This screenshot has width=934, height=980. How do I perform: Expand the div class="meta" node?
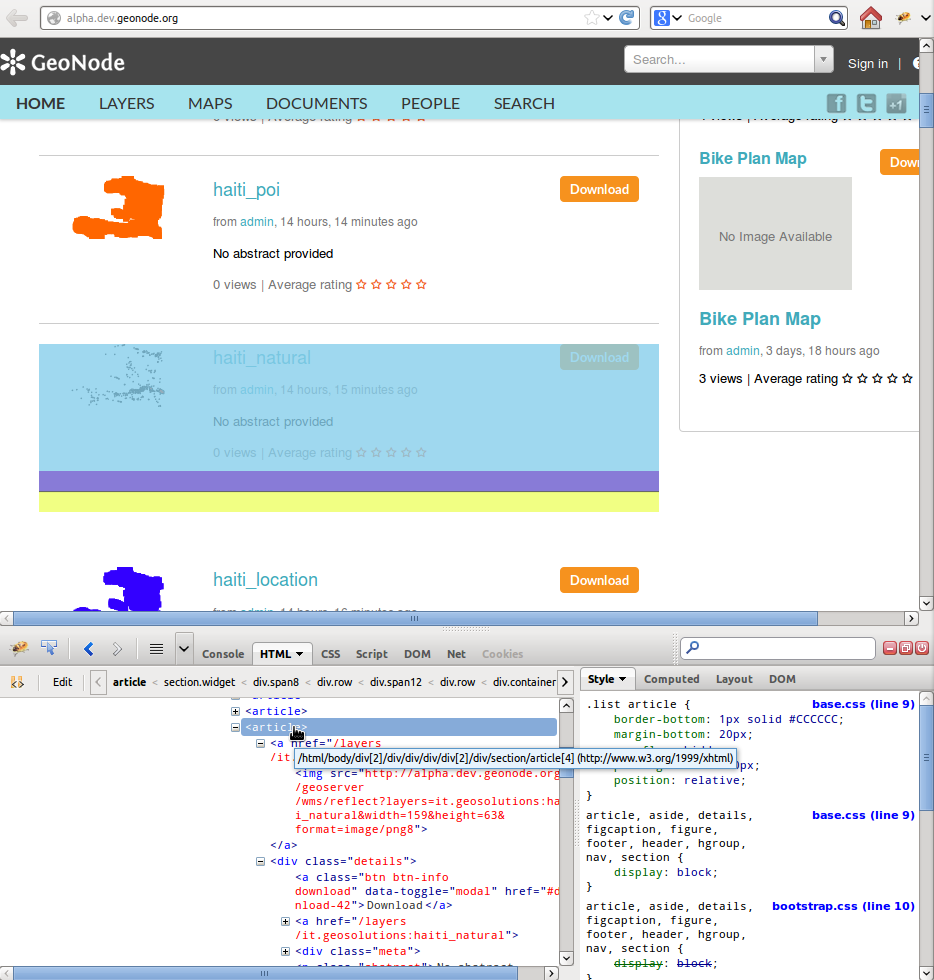285,951
